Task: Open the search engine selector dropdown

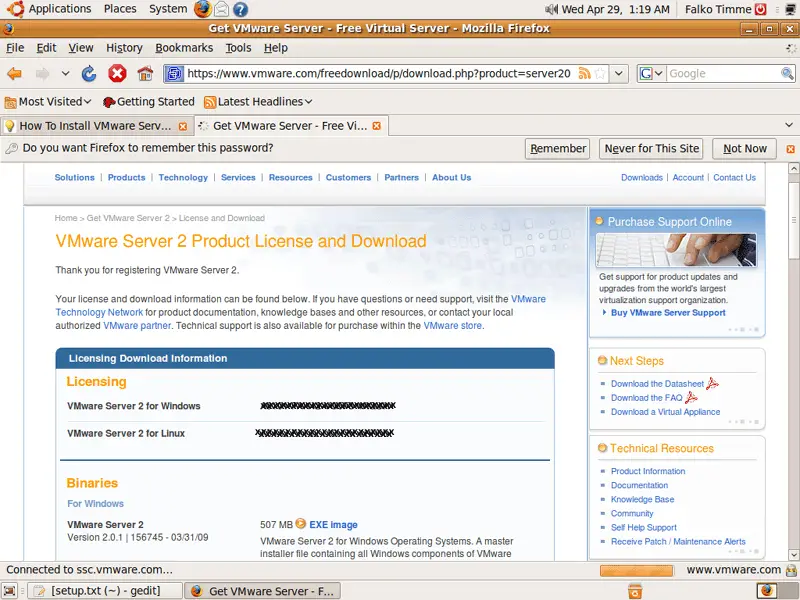Action: pos(652,74)
